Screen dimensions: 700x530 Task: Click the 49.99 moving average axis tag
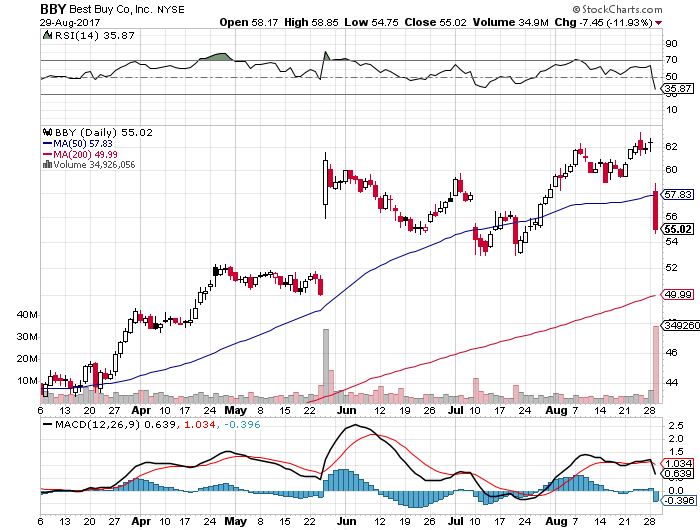pos(678,294)
